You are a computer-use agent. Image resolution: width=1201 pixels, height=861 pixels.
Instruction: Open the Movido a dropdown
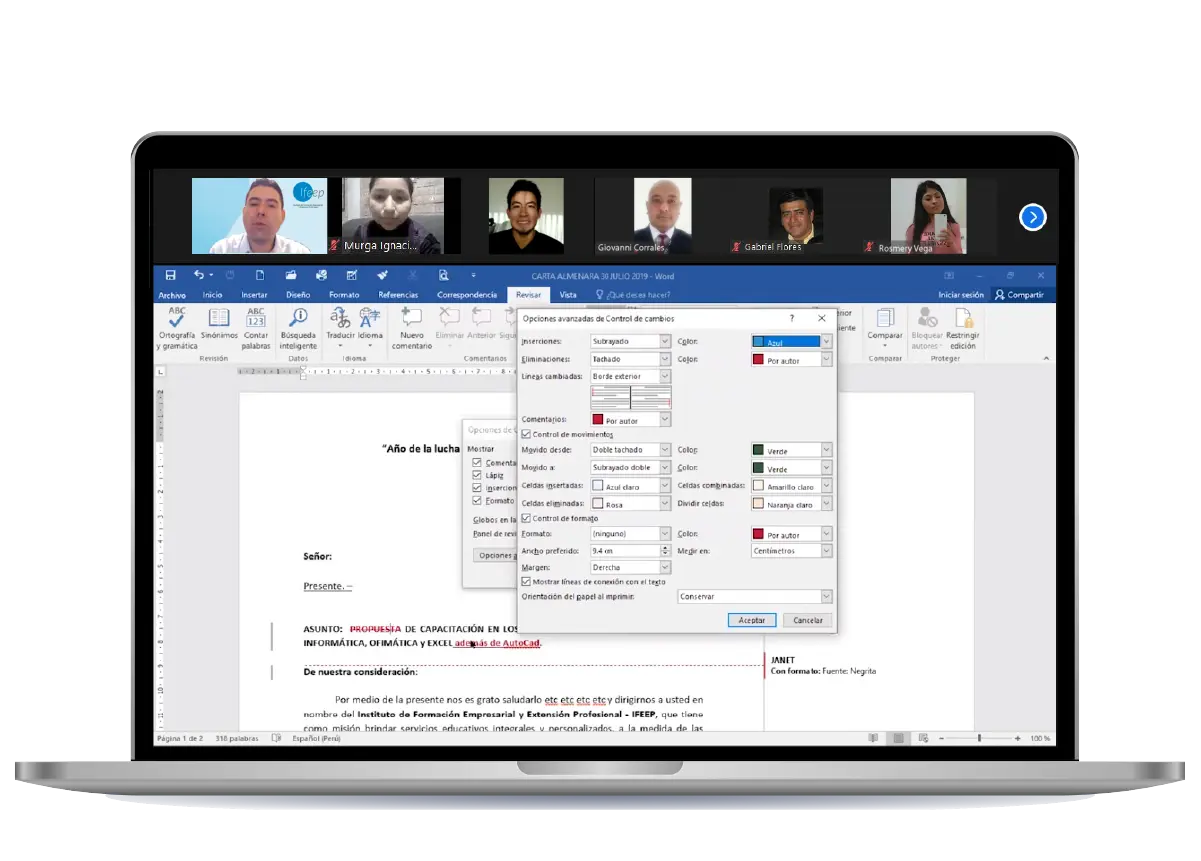(630, 467)
